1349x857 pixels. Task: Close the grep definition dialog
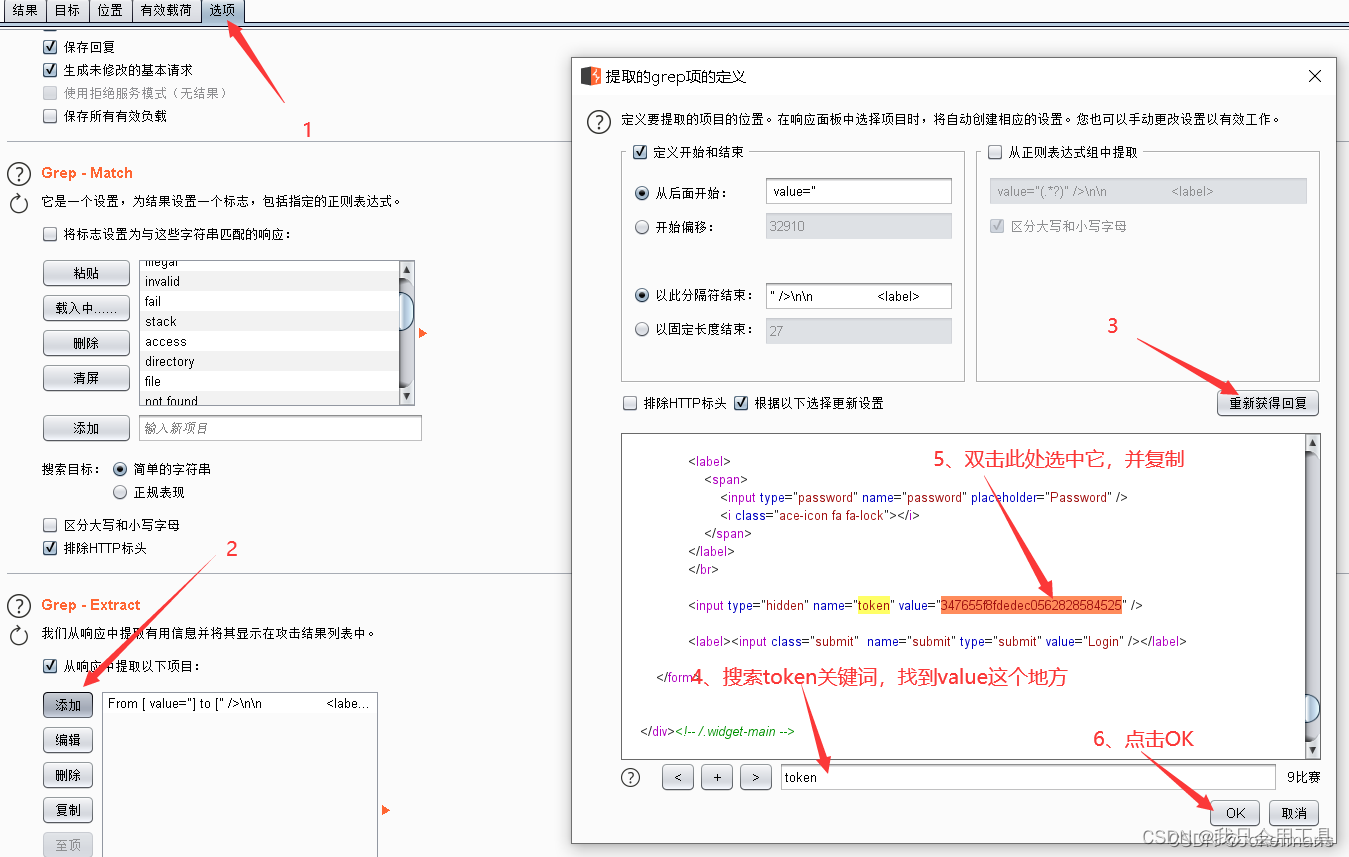click(x=1315, y=76)
